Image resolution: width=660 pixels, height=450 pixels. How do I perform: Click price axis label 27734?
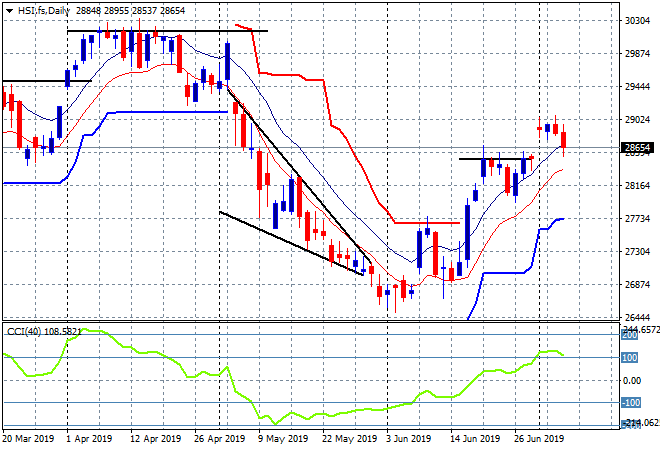click(637, 218)
